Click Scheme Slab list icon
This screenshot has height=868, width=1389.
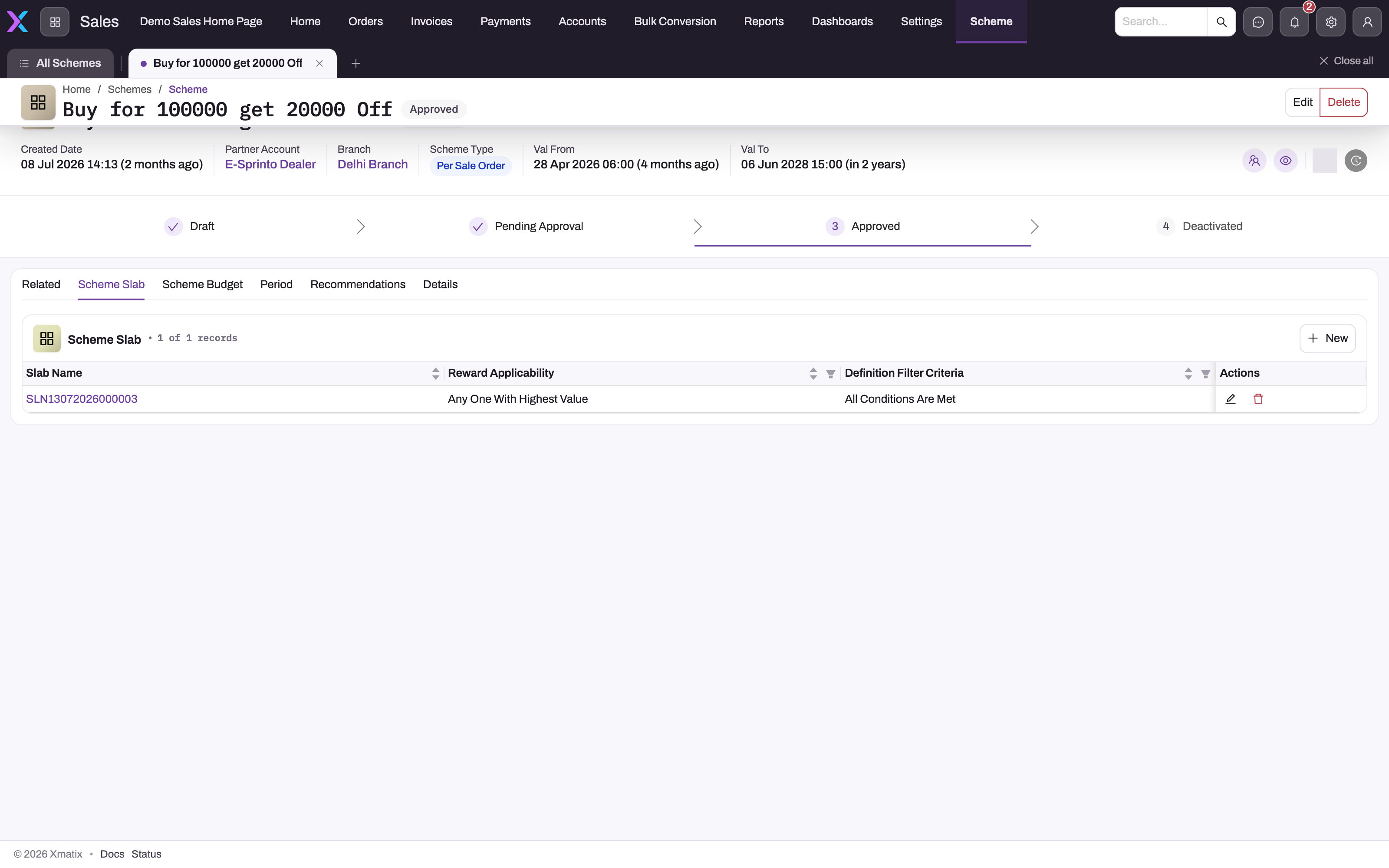pos(46,339)
